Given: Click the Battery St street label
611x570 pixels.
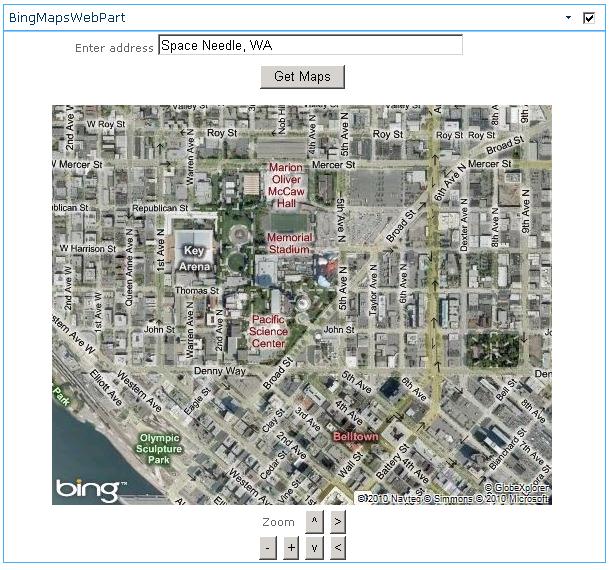Looking at the screenshot, I should (x=392, y=460).
